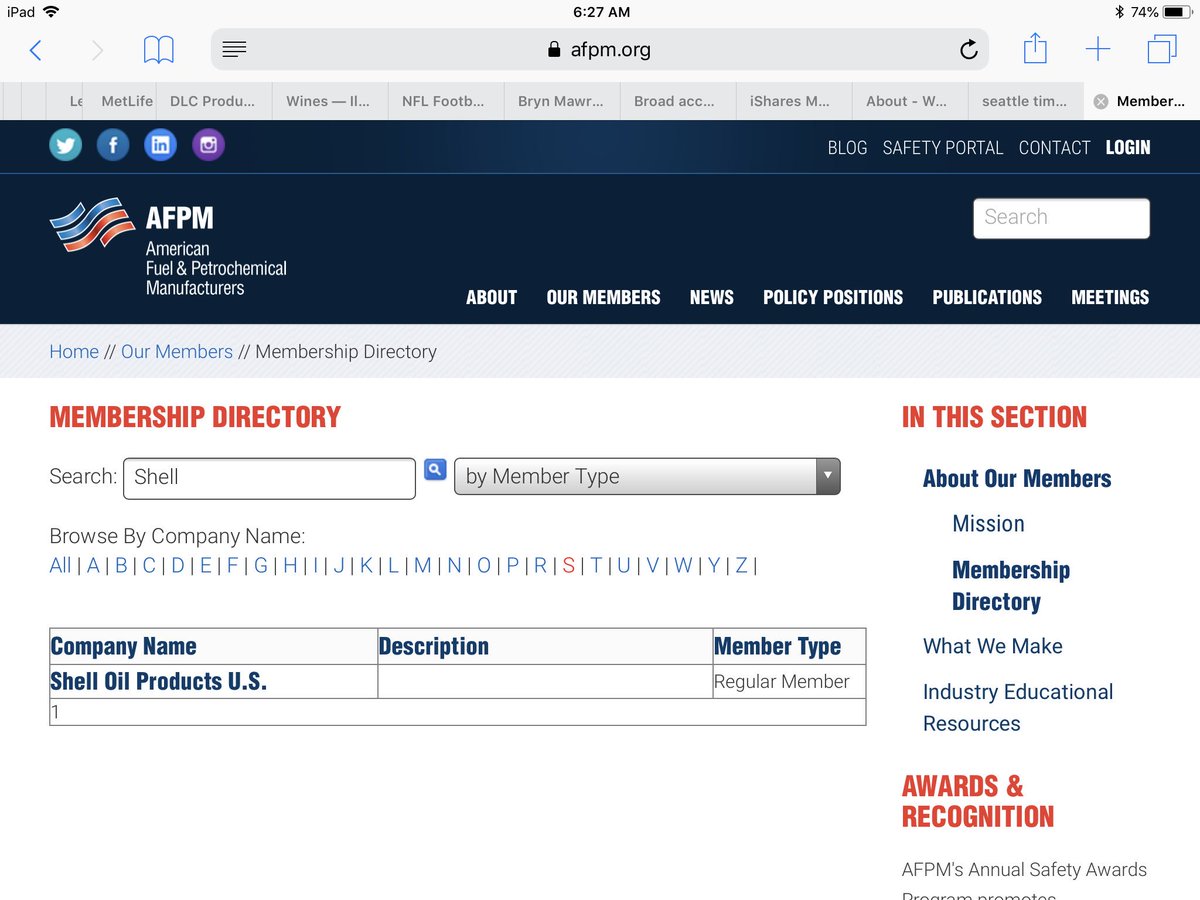The image size is (1200, 900).
Task: Click the Member Type column header
Action: point(777,646)
